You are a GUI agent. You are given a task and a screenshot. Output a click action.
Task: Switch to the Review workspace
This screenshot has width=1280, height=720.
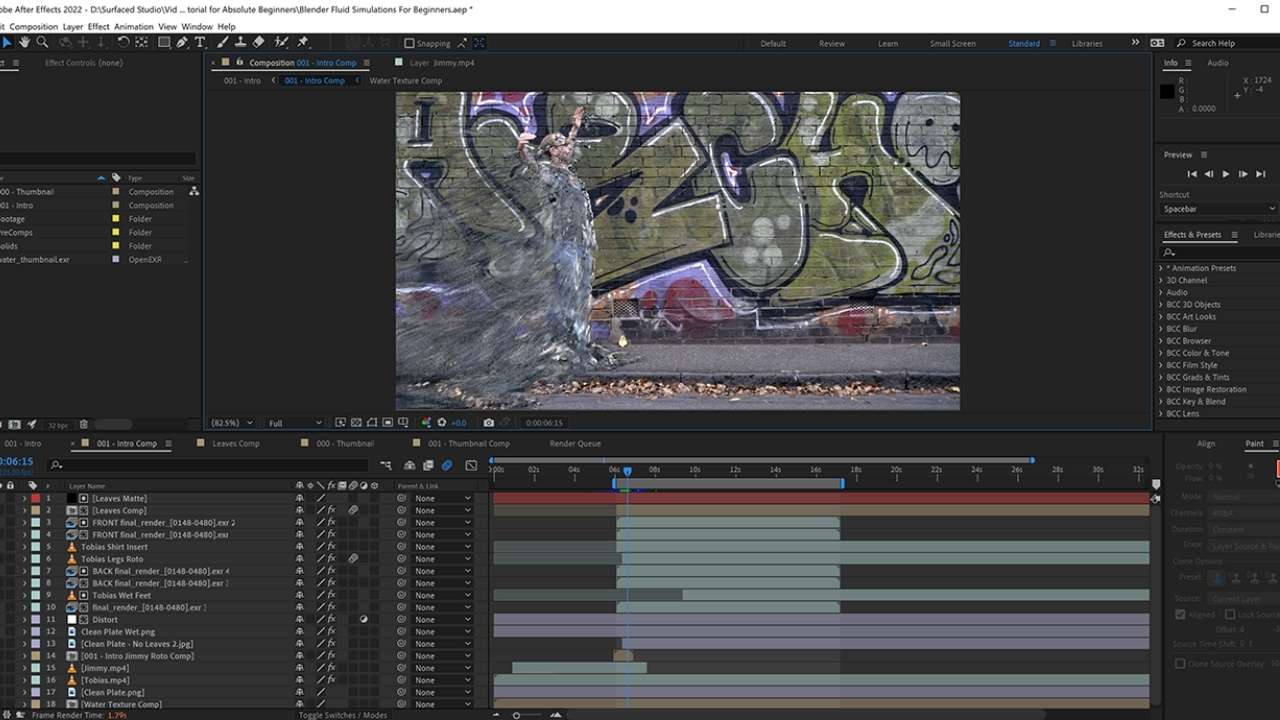832,43
